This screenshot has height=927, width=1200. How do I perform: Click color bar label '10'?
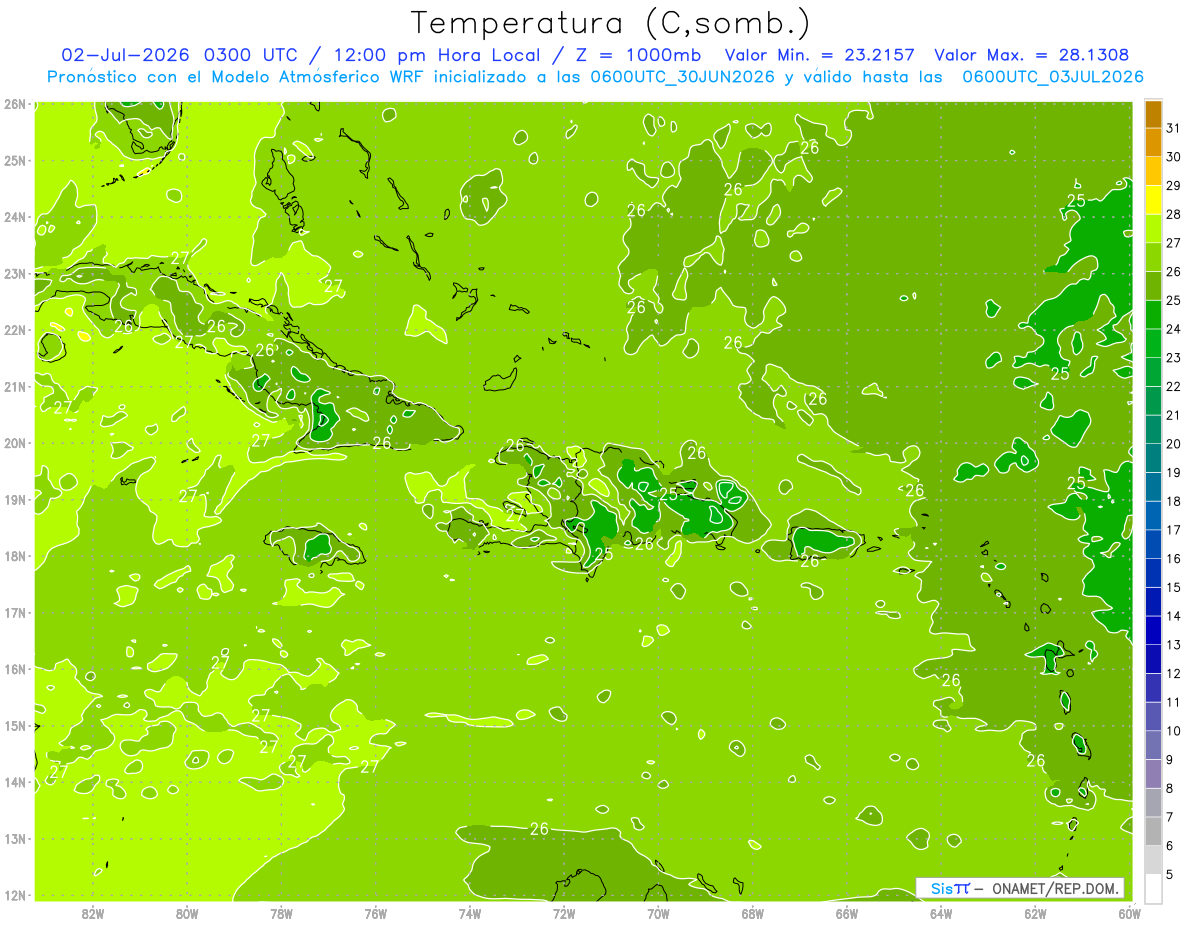pyautogui.click(x=1173, y=731)
